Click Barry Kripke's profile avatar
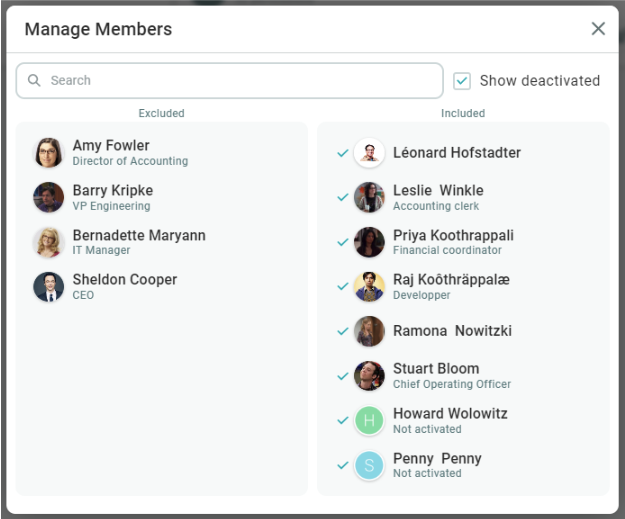 click(48, 197)
